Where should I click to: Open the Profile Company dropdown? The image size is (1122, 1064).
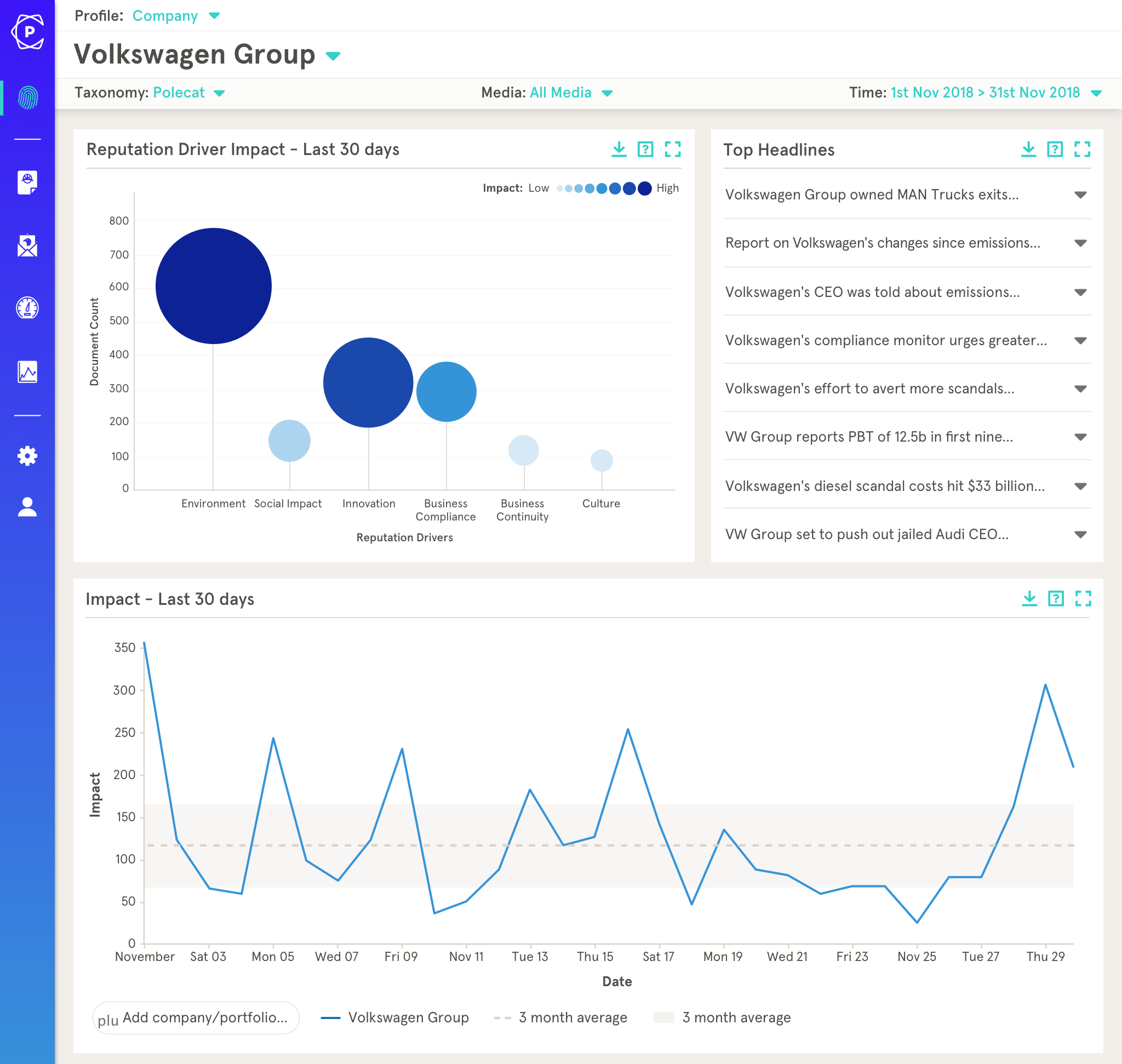click(x=176, y=15)
